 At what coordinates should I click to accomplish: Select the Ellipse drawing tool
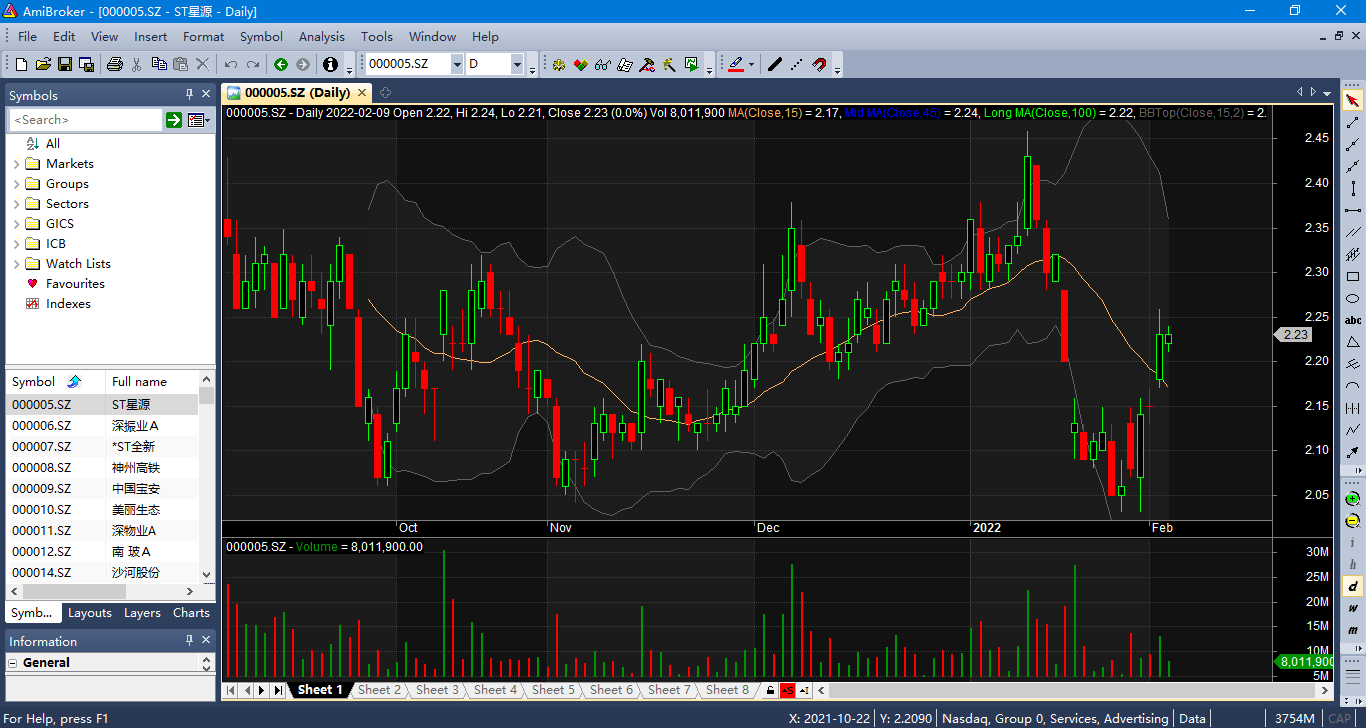[x=1353, y=298]
